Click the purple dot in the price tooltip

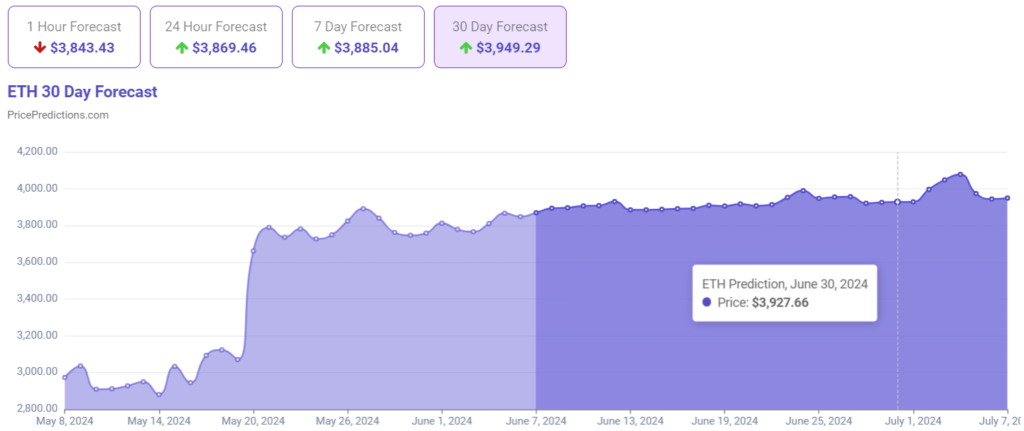[708, 302]
